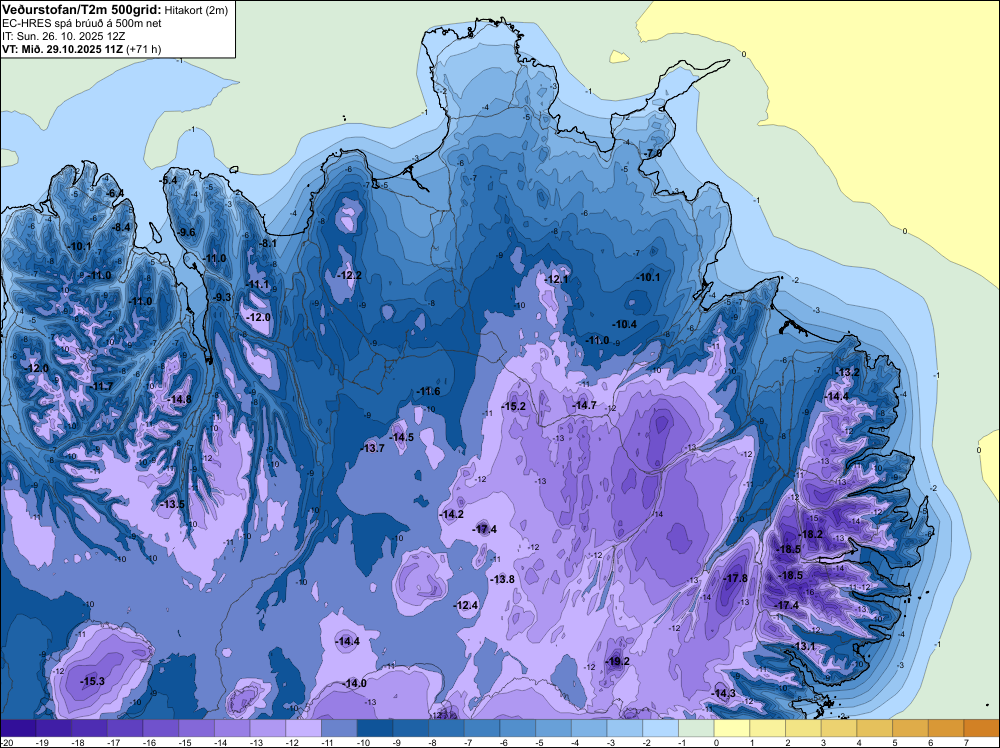Click the -13.5 temperature value
1000x748 pixels.
pyautogui.click(x=173, y=504)
